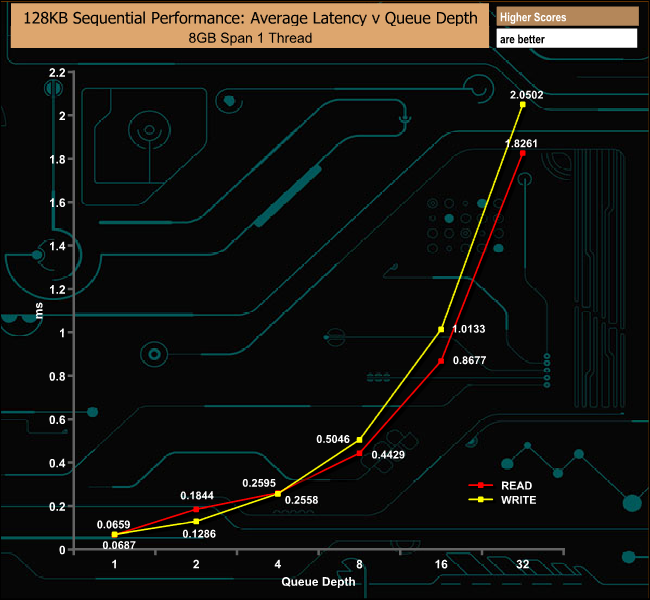Click the chart title 128KB Sequential Performance
The image size is (650, 600).
pyautogui.click(x=250, y=18)
